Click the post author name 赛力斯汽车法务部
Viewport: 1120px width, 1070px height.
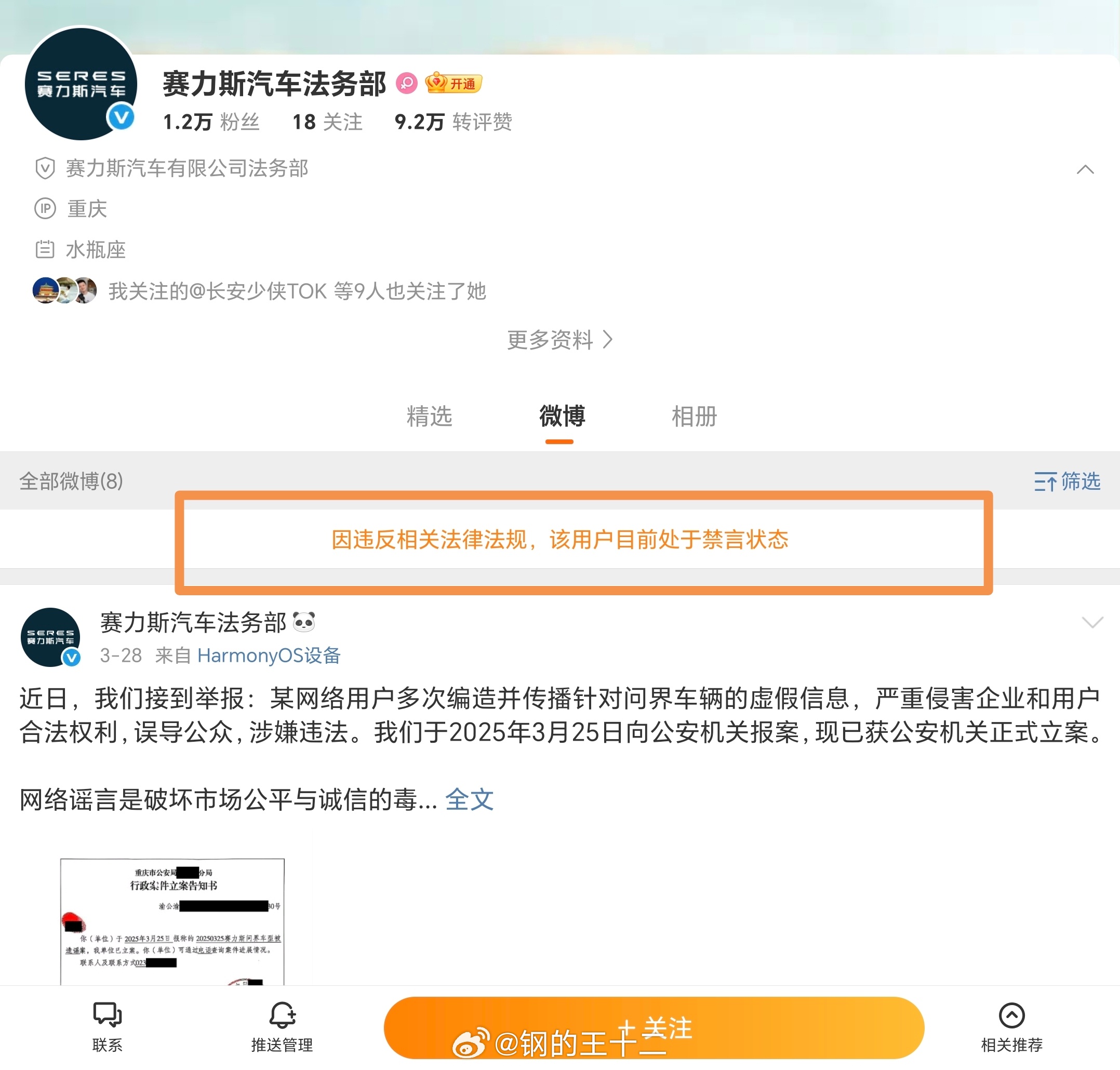[193, 622]
